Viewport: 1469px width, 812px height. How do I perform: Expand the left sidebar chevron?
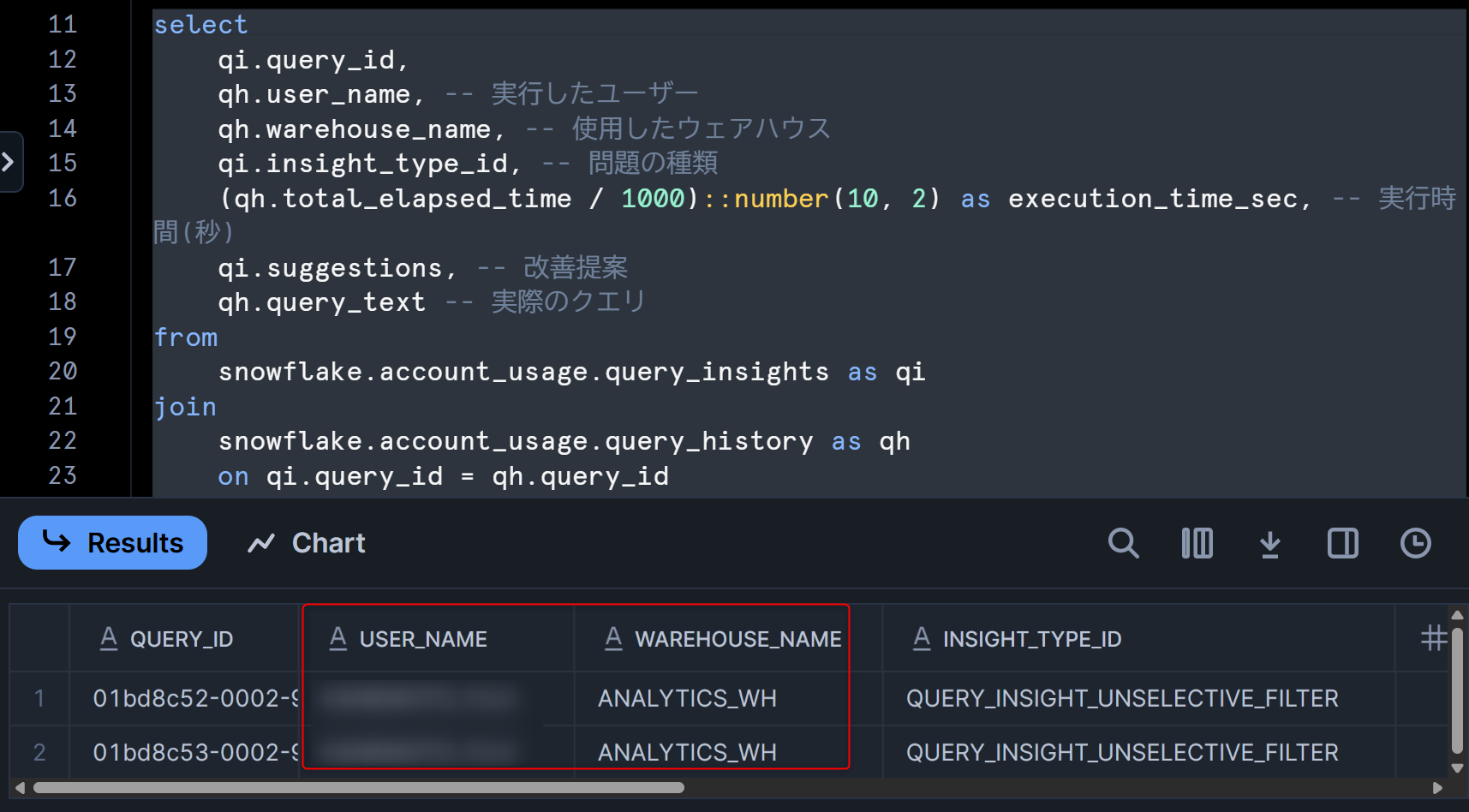[9, 161]
